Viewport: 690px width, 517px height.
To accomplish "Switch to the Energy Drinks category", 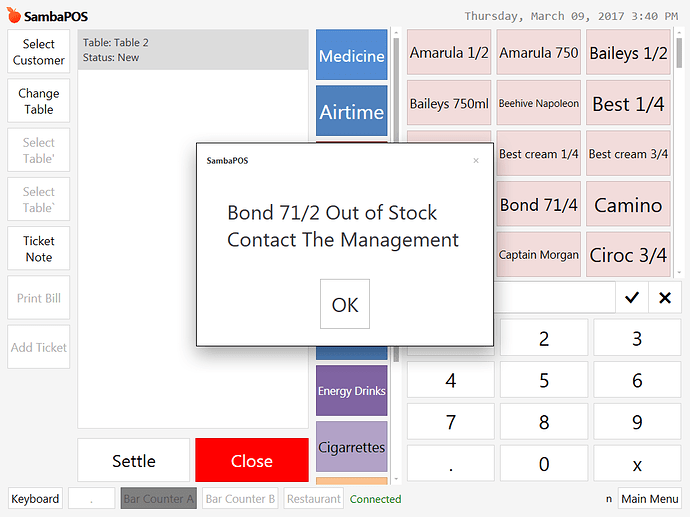I will pos(351,391).
